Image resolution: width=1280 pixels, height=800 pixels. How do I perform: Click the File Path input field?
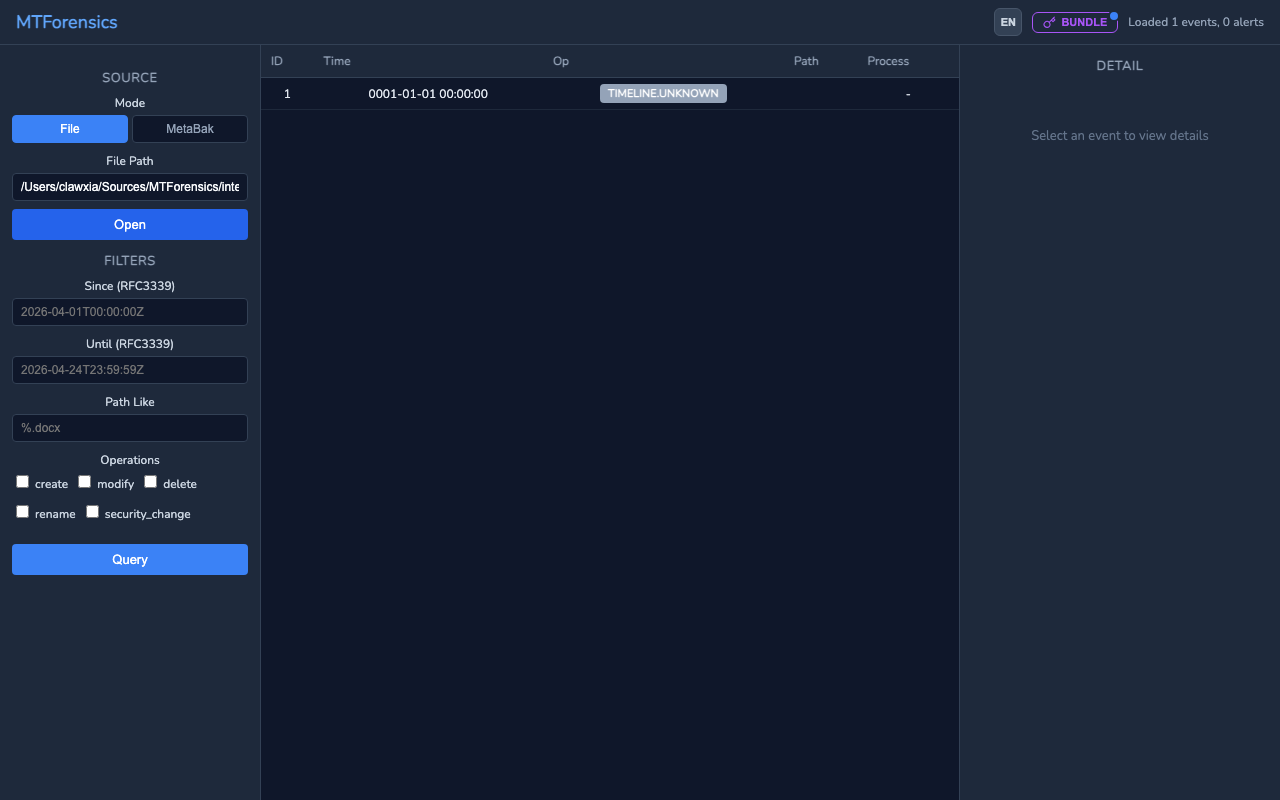130,187
